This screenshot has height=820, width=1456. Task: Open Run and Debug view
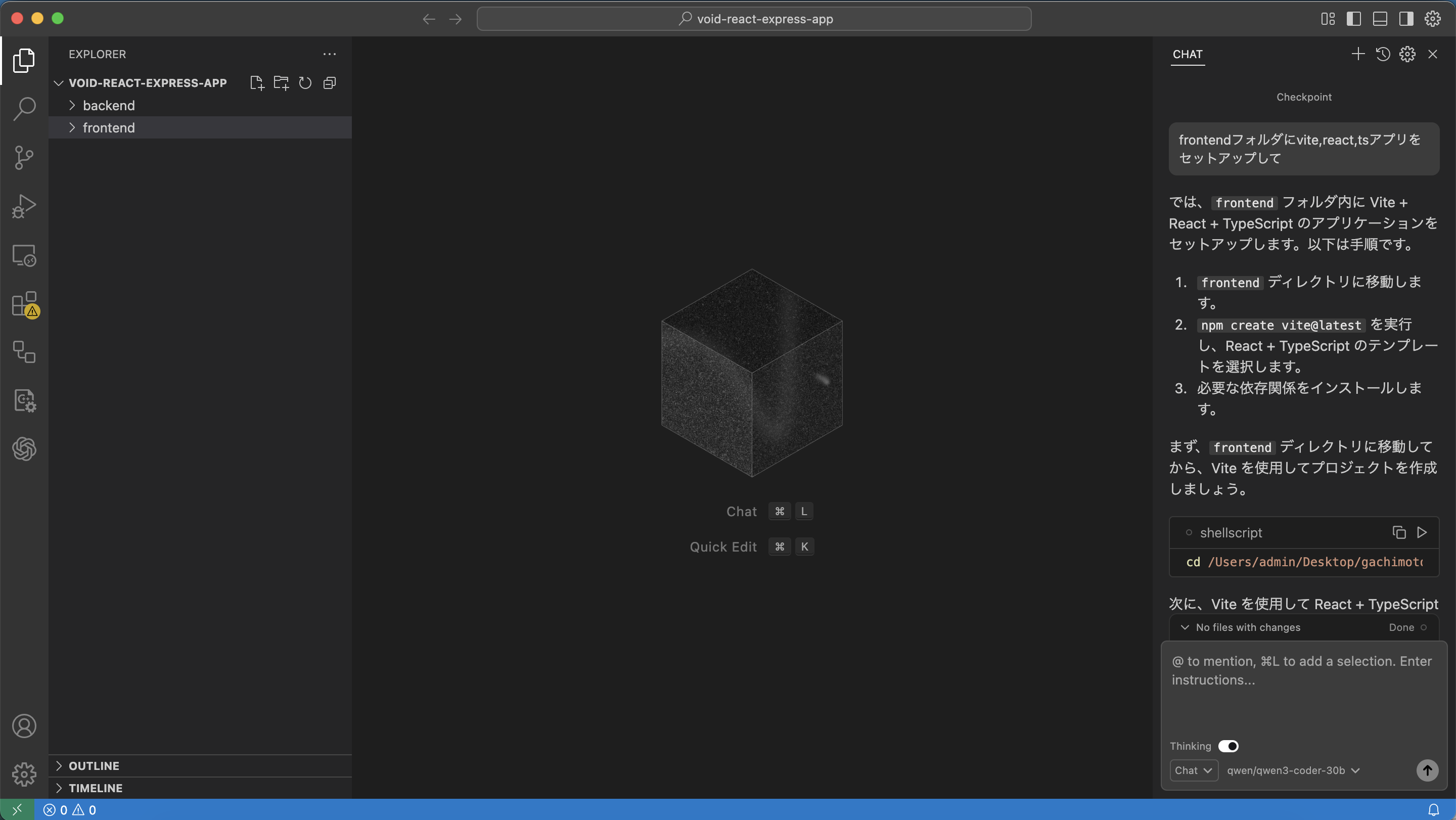pyautogui.click(x=24, y=206)
